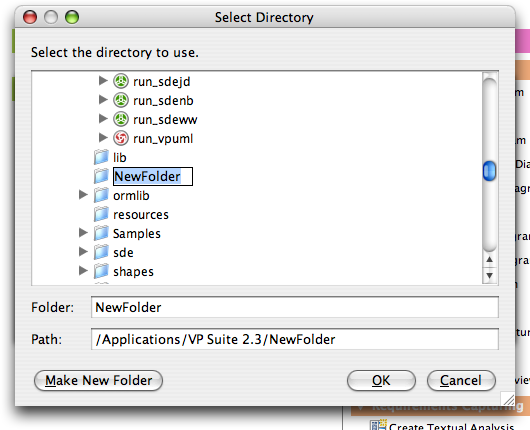This screenshot has width=530, height=430.
Task: Click into the Folder text field
Action: (295, 307)
